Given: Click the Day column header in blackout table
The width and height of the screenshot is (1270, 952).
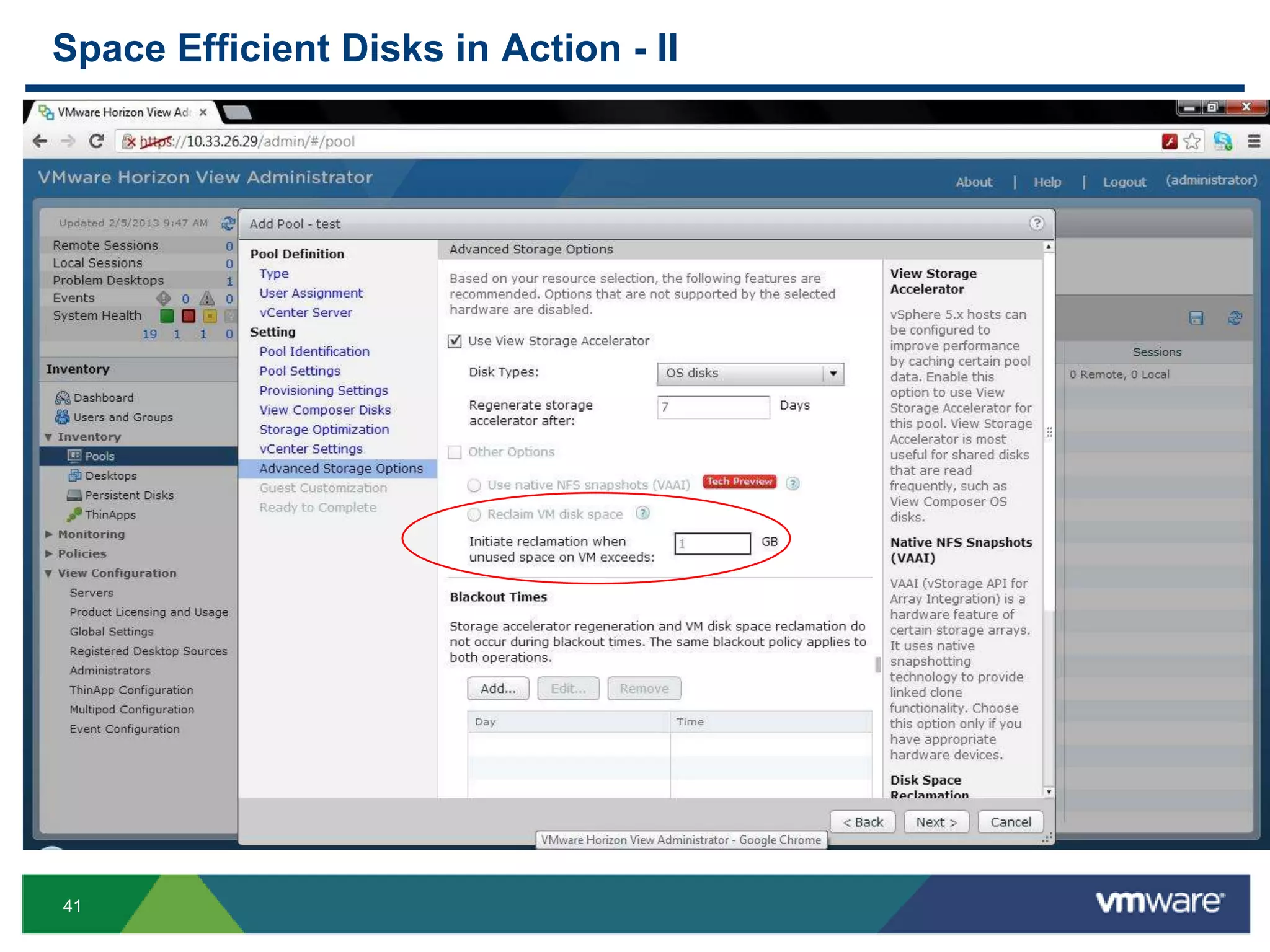Looking at the screenshot, I should coord(569,722).
